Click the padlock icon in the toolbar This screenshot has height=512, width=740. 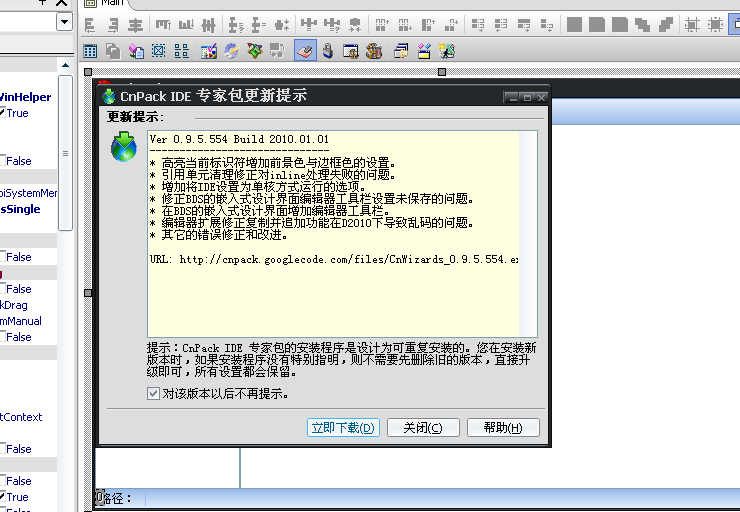click(x=327, y=50)
